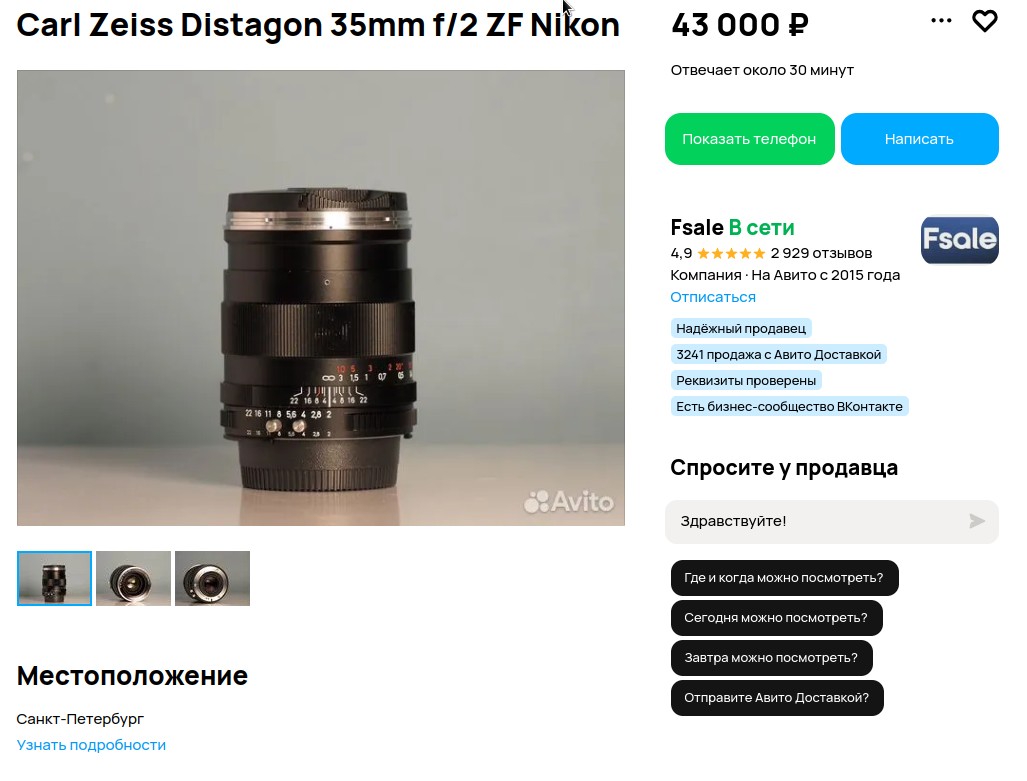Open the Fsale seller logo
This screenshot has width=1027, height=781.
[960, 240]
